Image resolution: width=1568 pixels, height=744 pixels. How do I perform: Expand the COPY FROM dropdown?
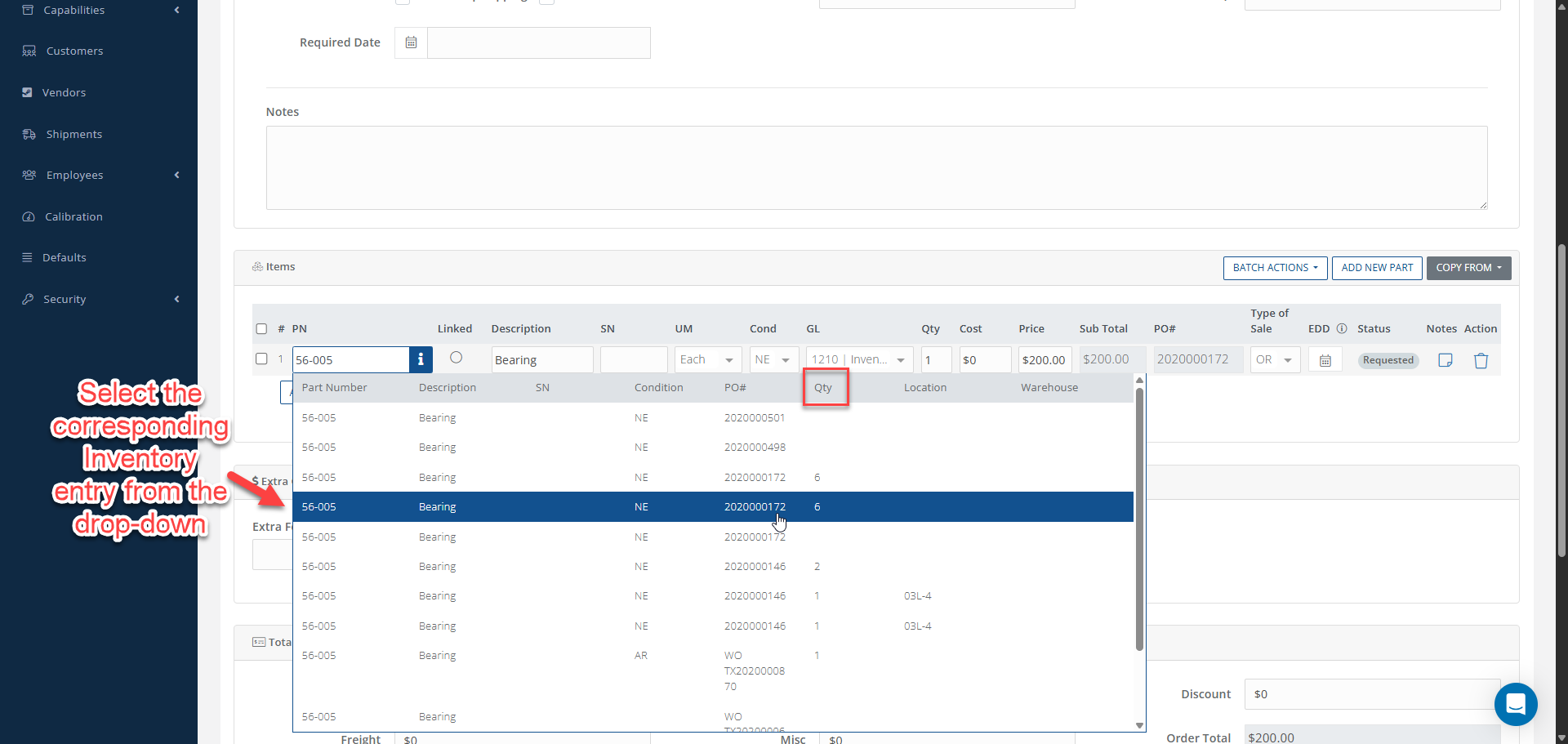coord(1468,268)
